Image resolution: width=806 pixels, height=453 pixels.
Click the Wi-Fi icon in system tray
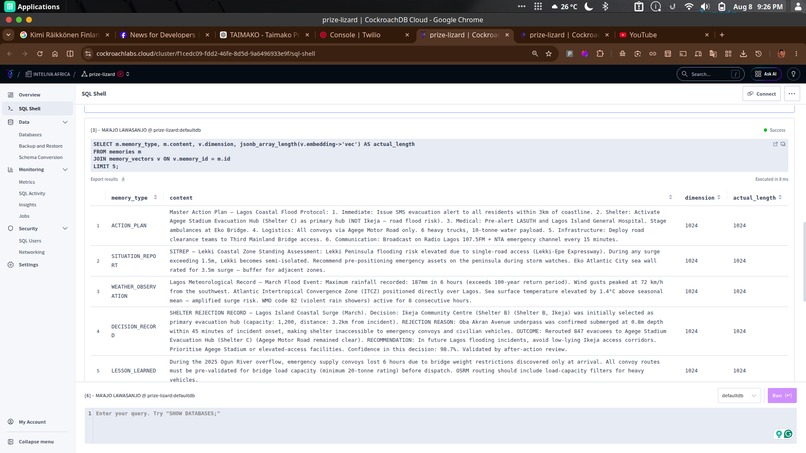[689, 7]
